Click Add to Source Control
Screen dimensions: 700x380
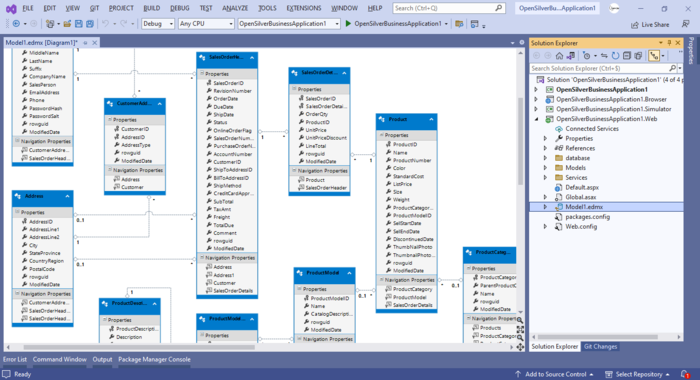(554, 374)
